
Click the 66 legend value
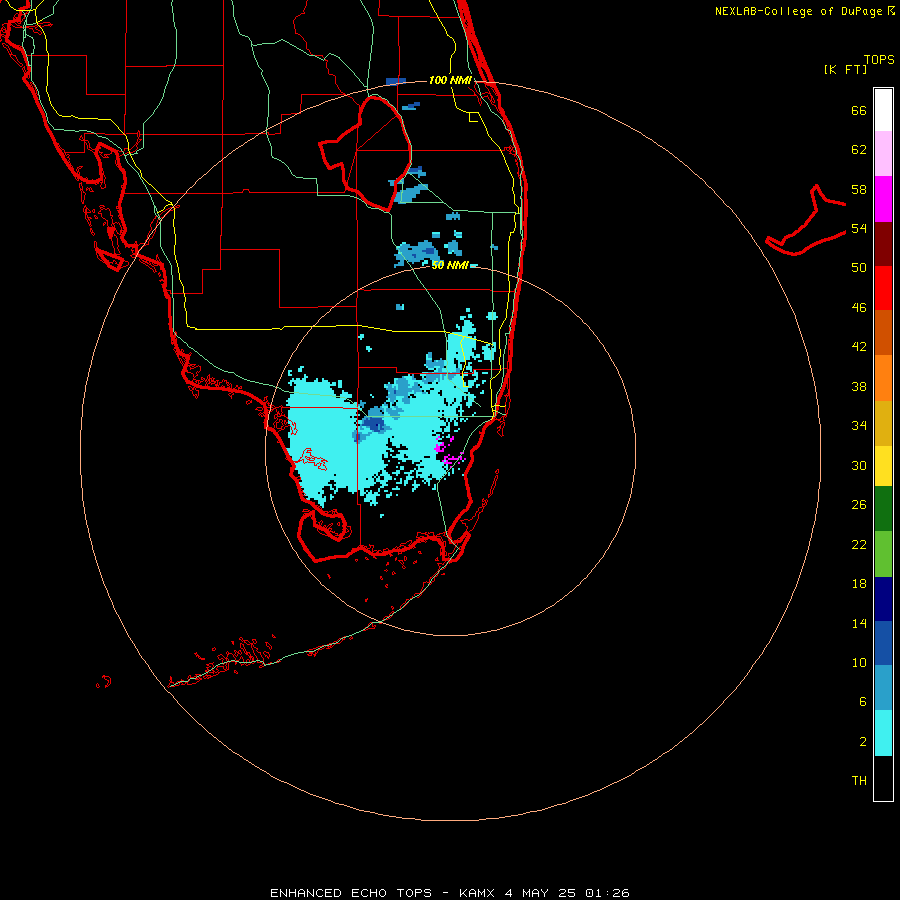click(859, 110)
